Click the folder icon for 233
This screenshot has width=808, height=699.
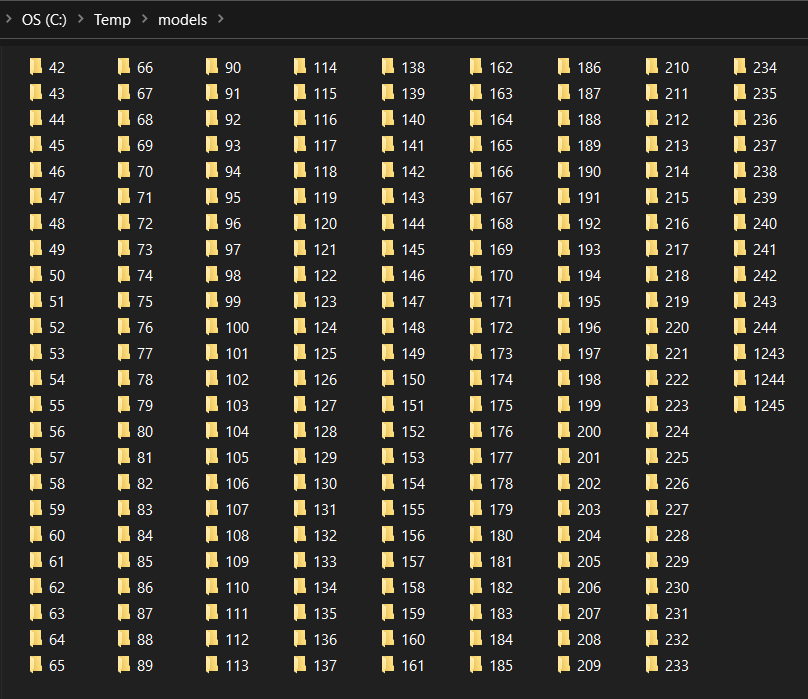[x=652, y=665]
